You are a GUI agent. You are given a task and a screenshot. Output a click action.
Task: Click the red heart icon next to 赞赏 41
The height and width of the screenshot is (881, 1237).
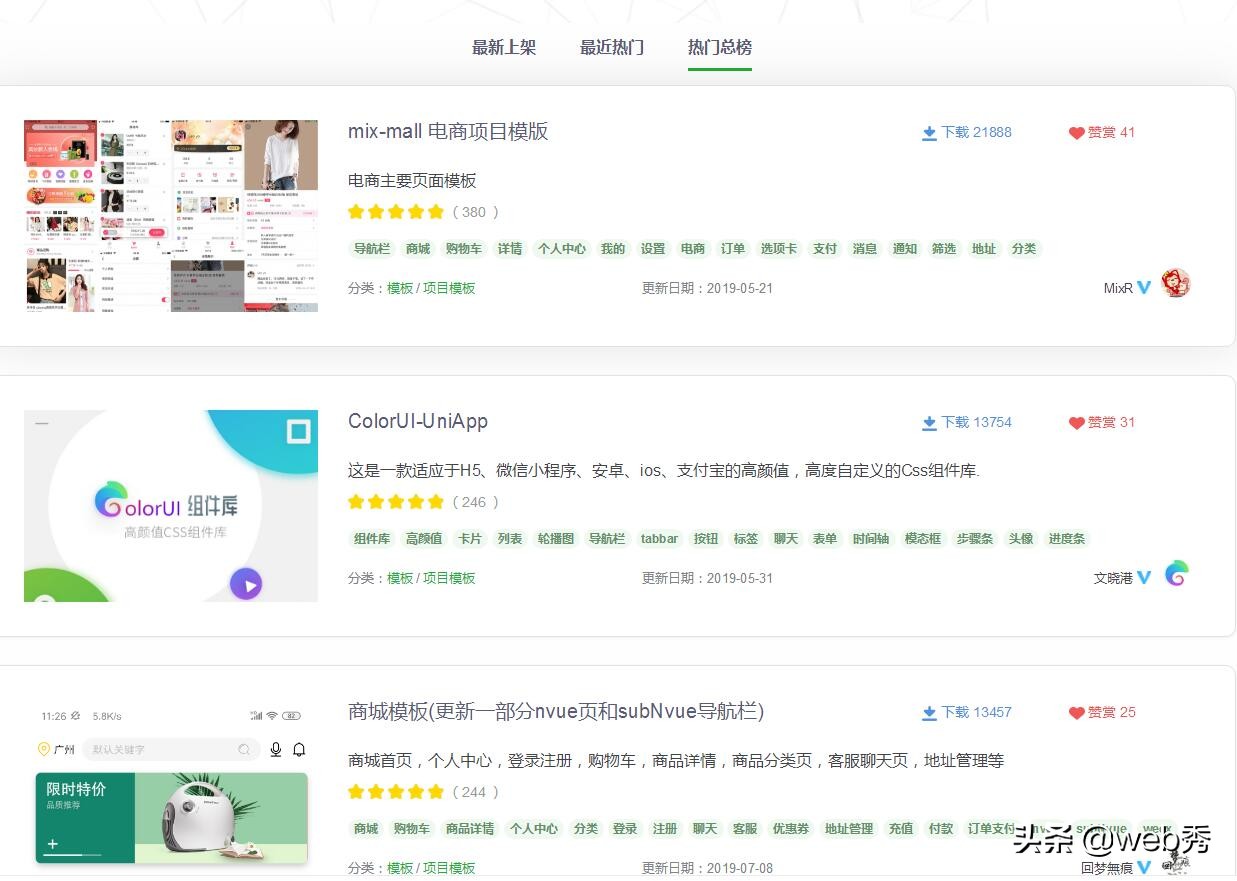pyautogui.click(x=1075, y=132)
